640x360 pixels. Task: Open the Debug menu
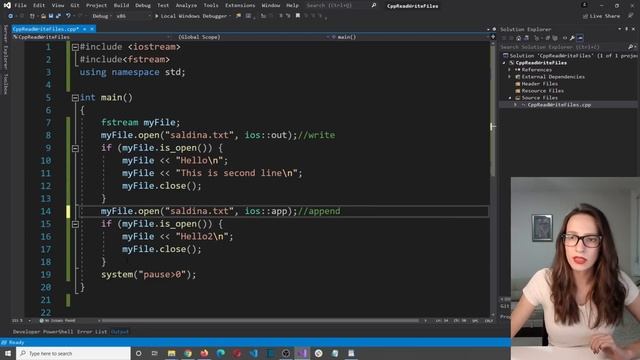click(x=143, y=6)
